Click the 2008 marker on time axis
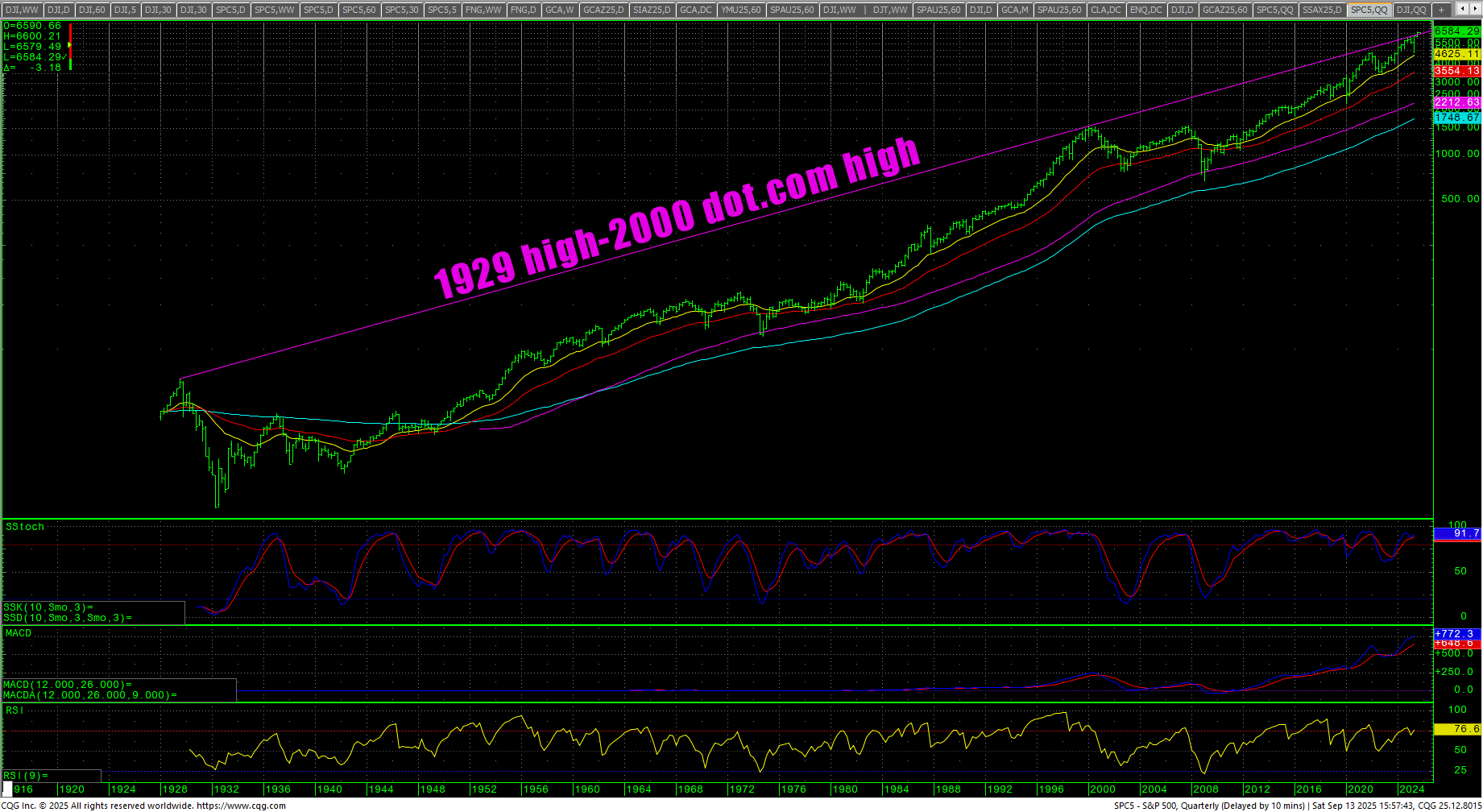1483x812 pixels. (1205, 789)
